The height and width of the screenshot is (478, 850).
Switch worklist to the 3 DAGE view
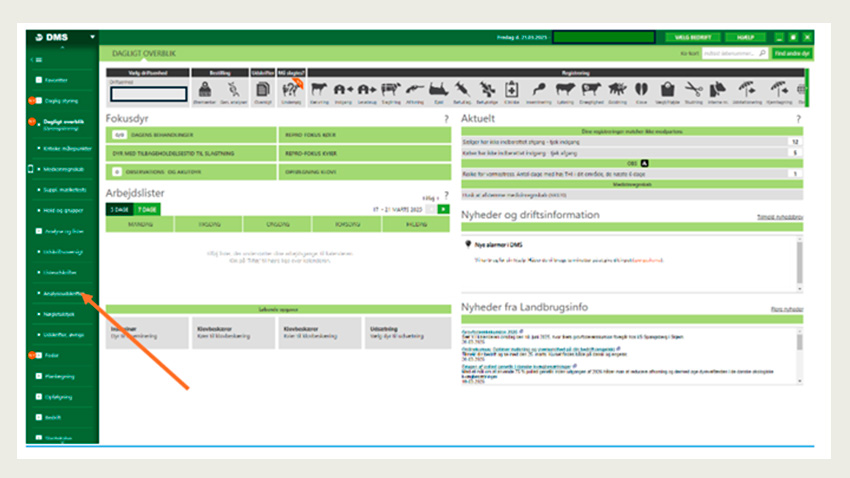coord(120,209)
